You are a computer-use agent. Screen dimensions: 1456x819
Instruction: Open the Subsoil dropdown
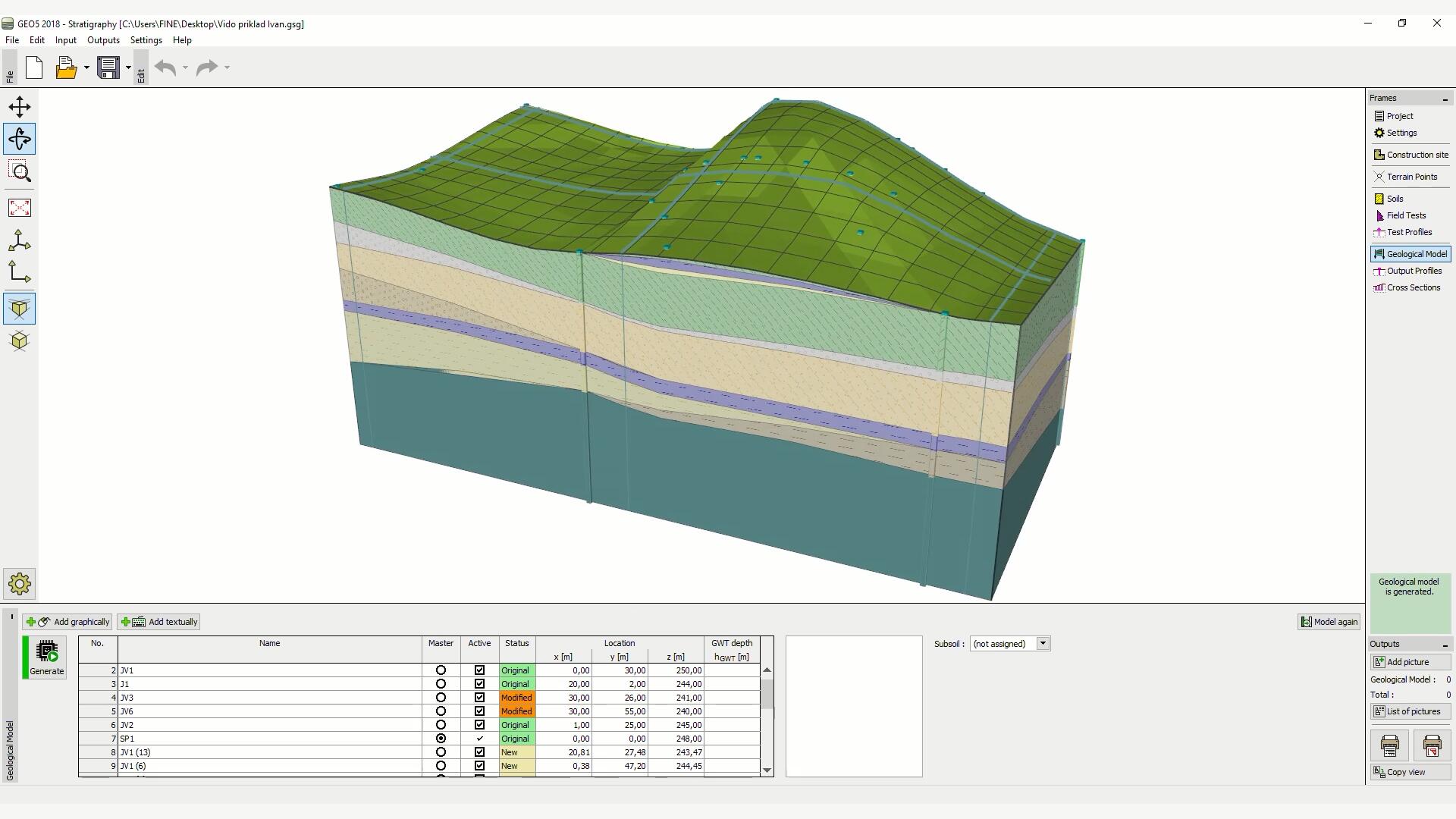1043,644
